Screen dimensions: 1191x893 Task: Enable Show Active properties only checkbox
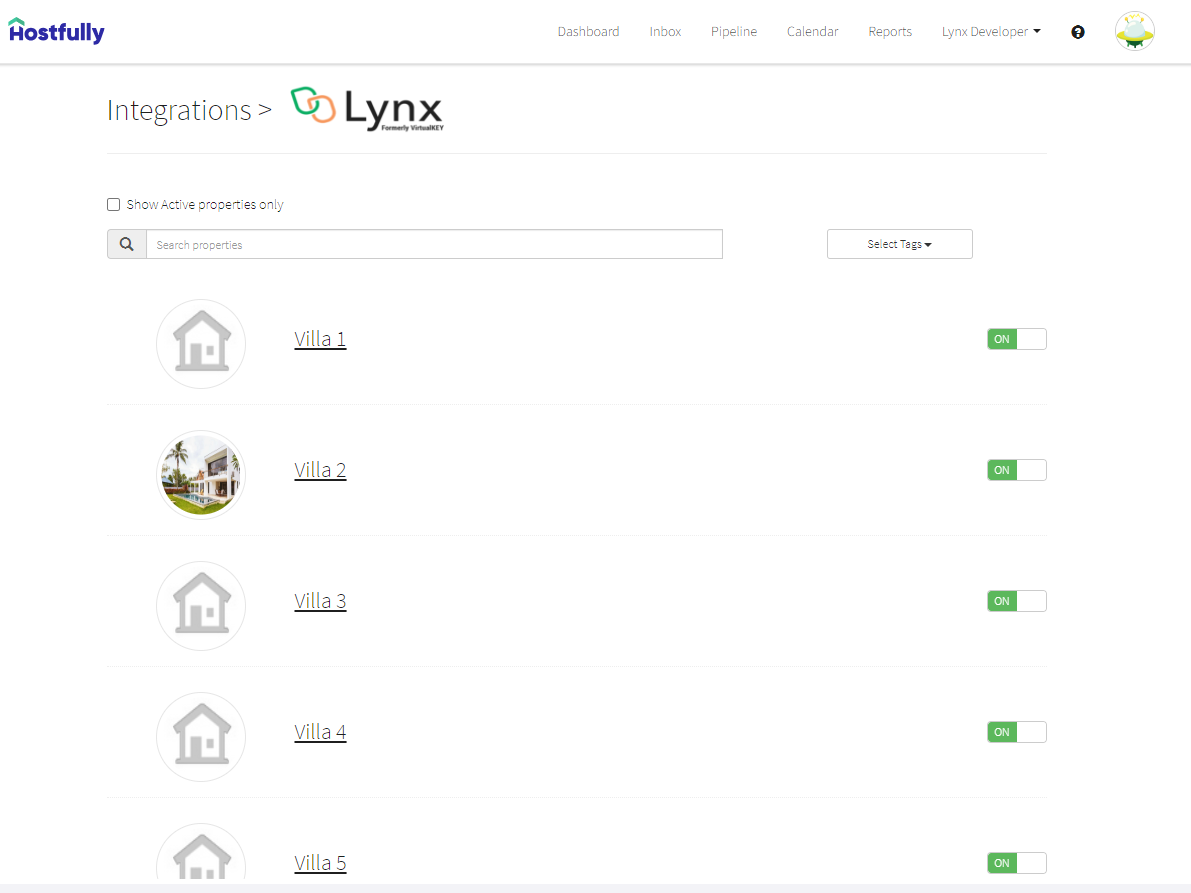point(113,204)
